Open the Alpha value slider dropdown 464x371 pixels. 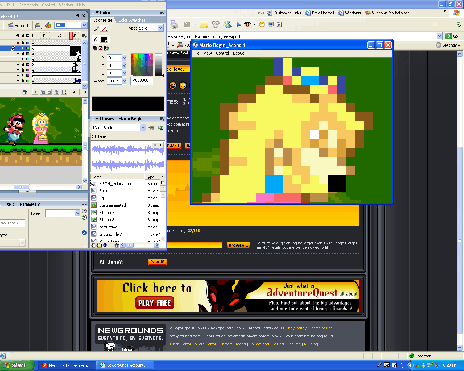click(124, 81)
